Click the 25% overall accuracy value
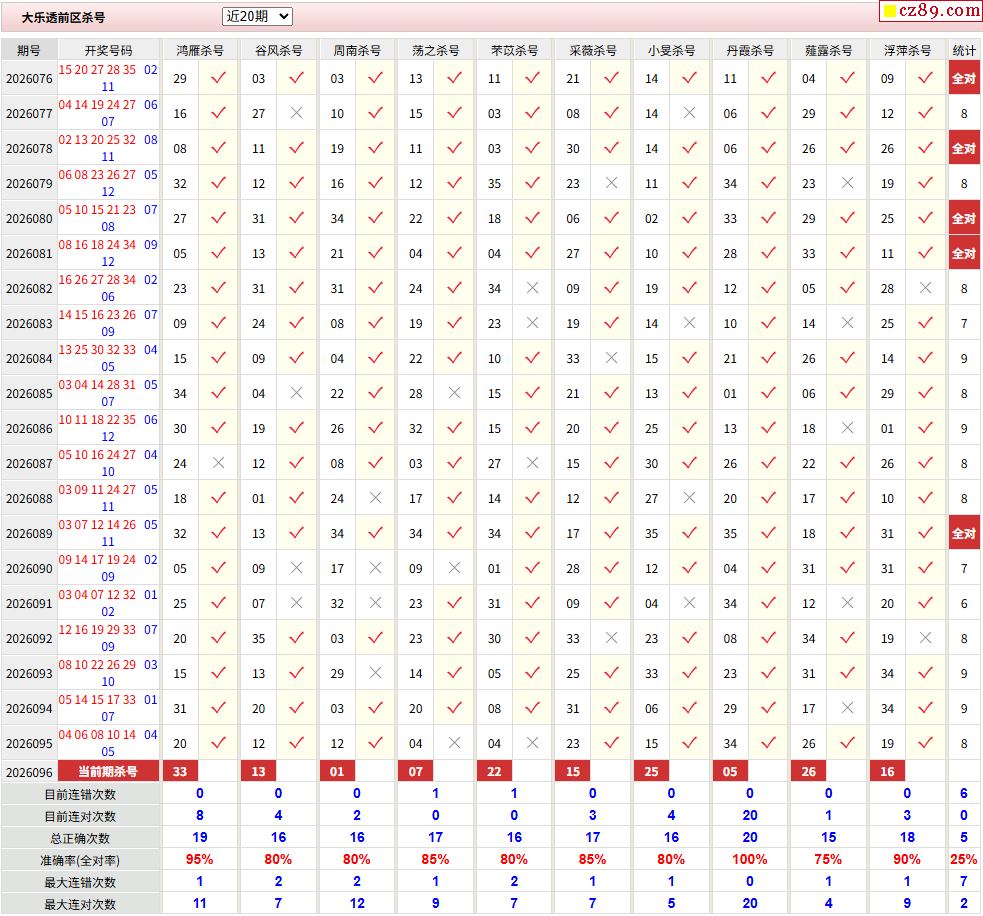This screenshot has height=916, width=983. 964,859
